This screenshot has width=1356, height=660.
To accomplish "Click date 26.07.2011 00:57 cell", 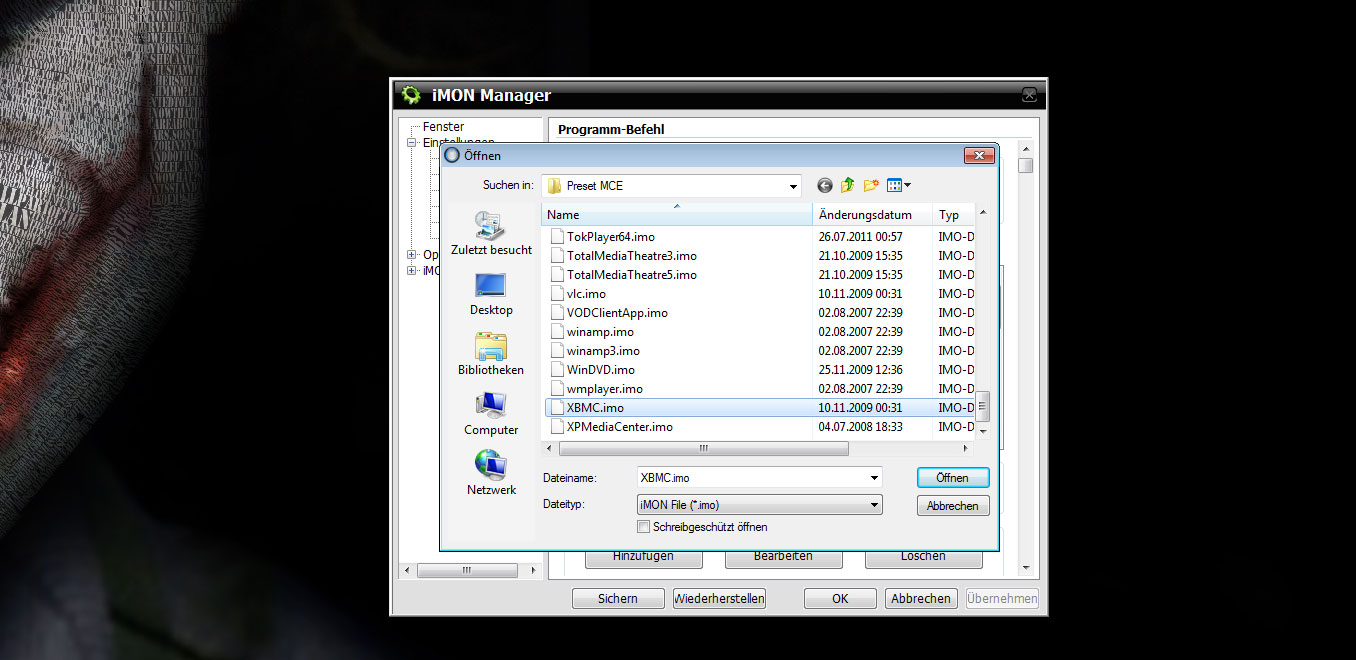I will click(x=860, y=237).
